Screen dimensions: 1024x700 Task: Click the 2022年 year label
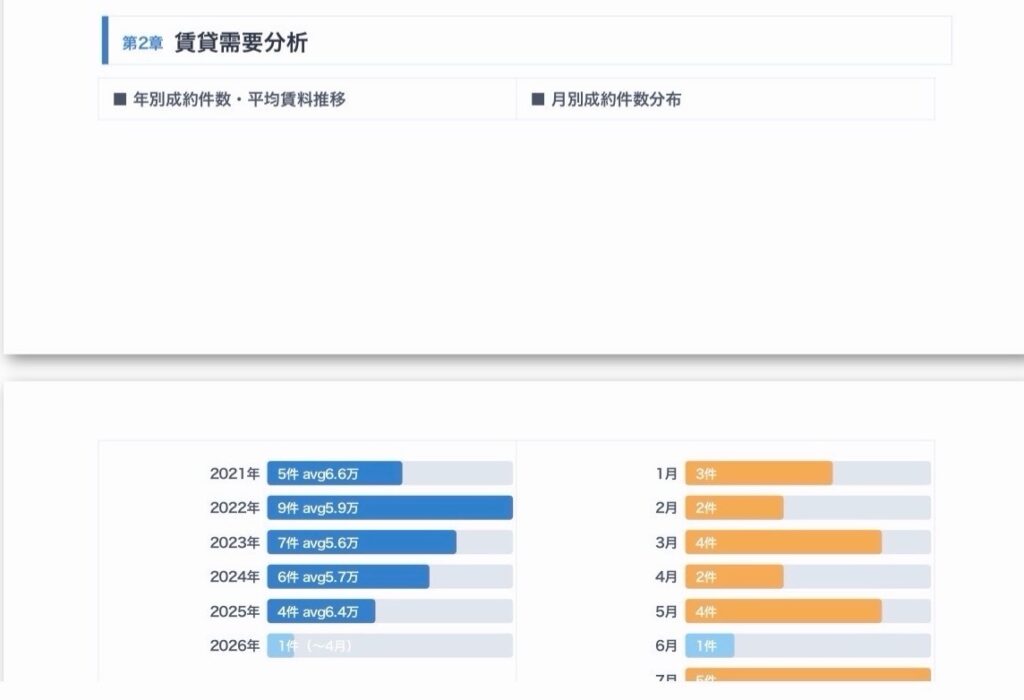[x=234, y=508]
